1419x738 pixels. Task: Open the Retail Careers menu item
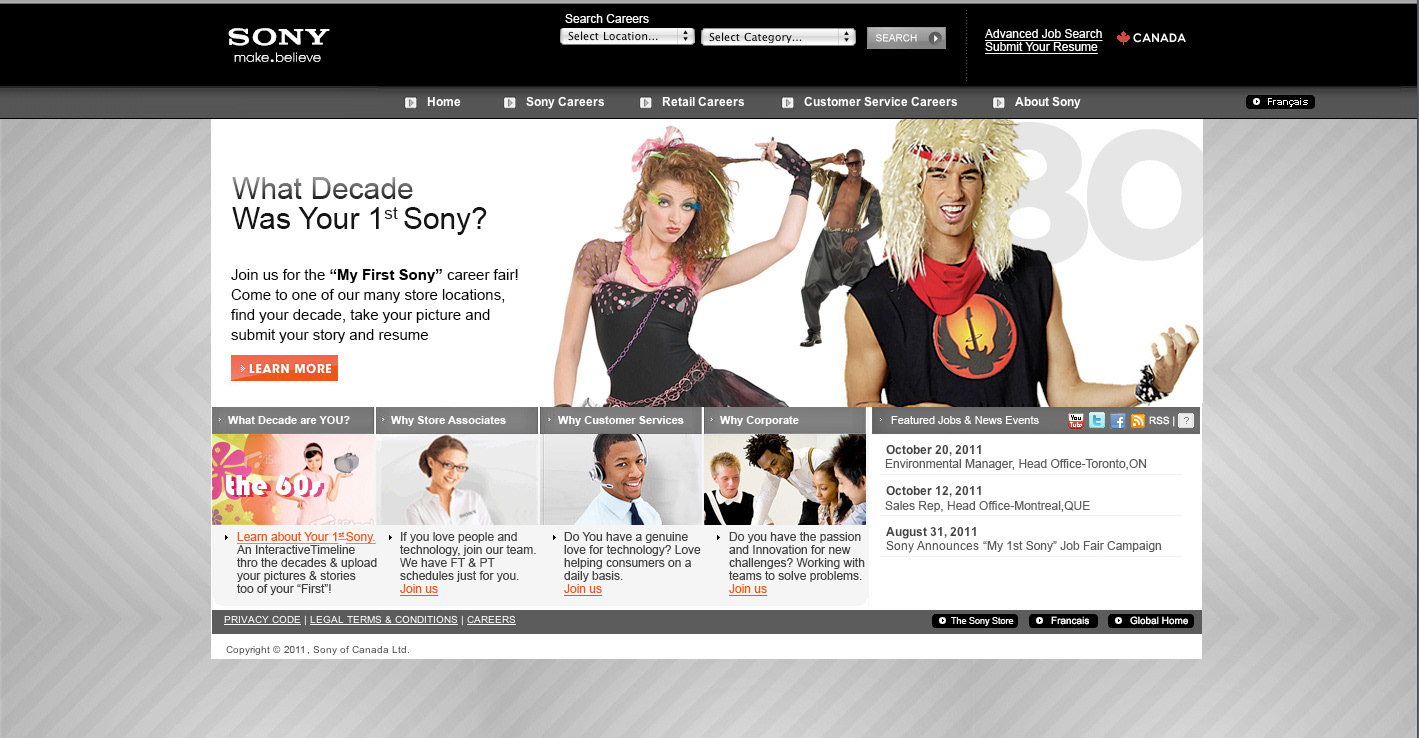[703, 102]
